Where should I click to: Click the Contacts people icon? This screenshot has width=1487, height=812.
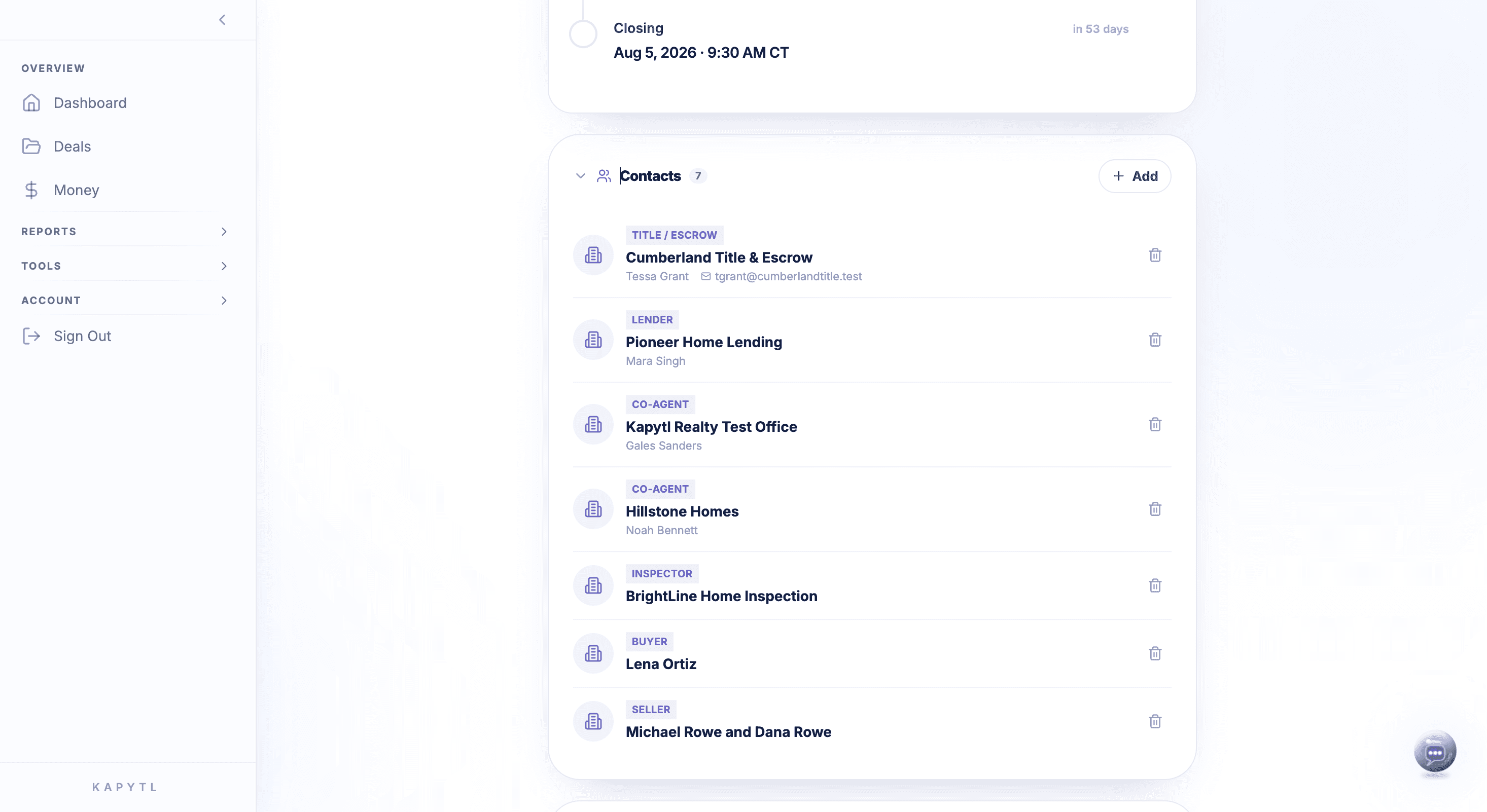604,176
